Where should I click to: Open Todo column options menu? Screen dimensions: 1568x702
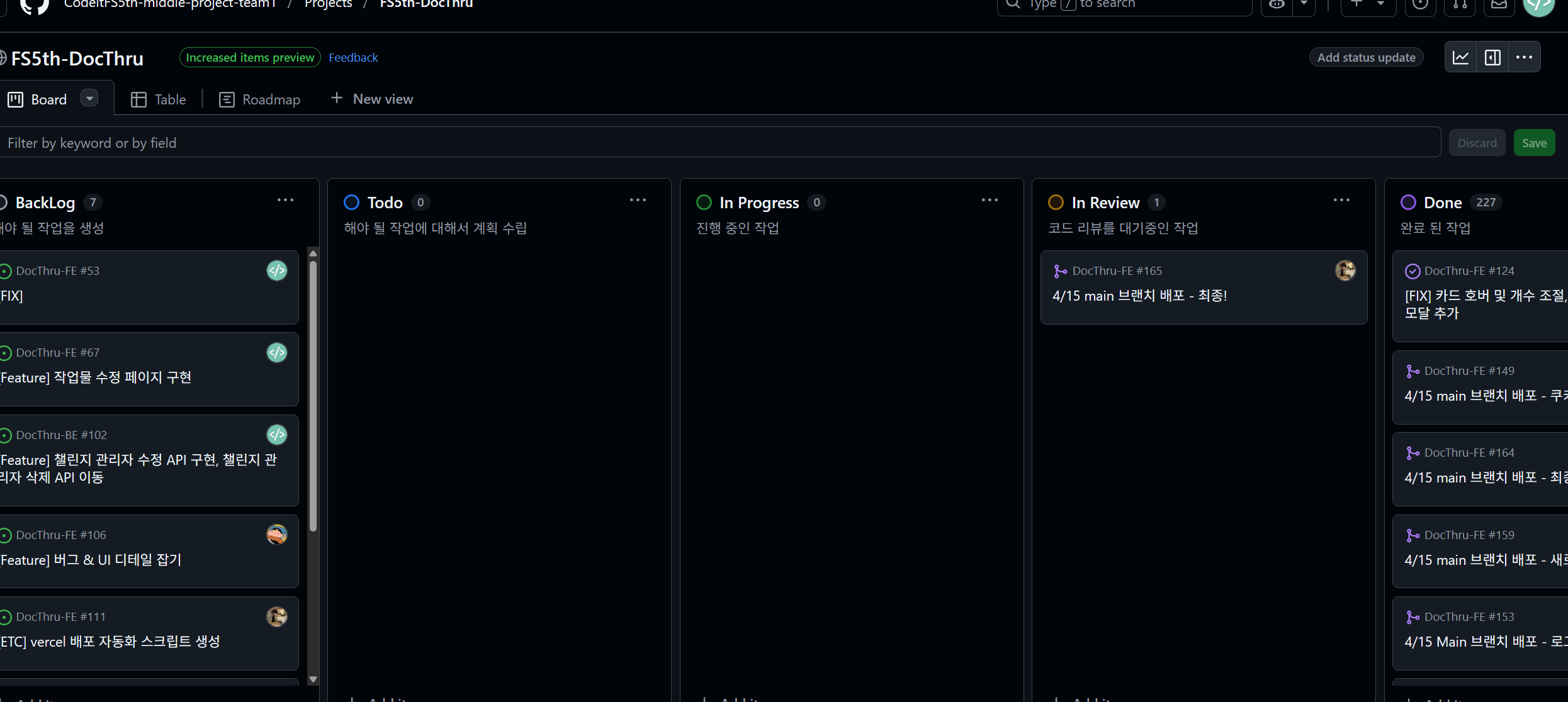[x=638, y=201]
